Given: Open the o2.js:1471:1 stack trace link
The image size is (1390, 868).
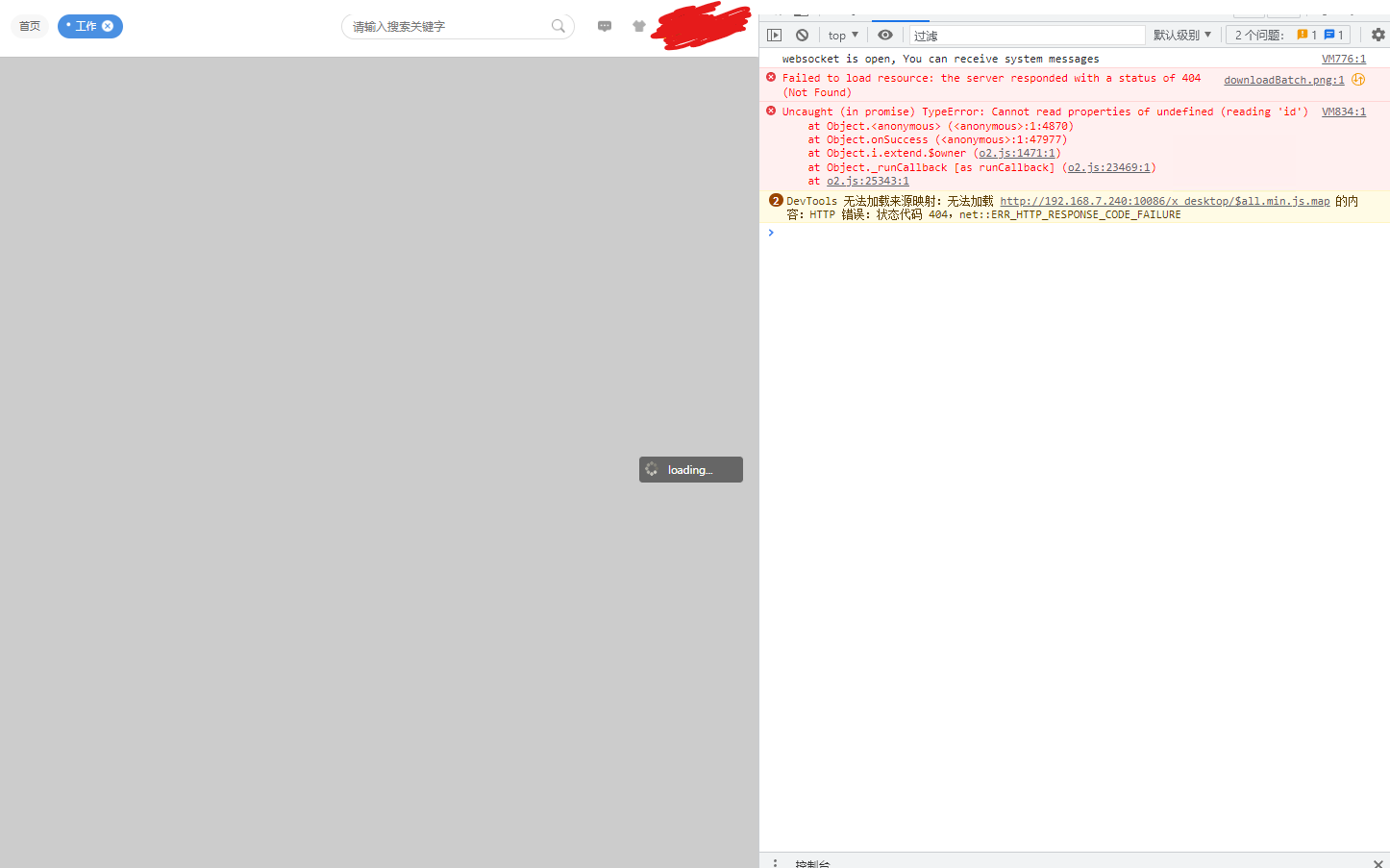Looking at the screenshot, I should pos(1017,153).
